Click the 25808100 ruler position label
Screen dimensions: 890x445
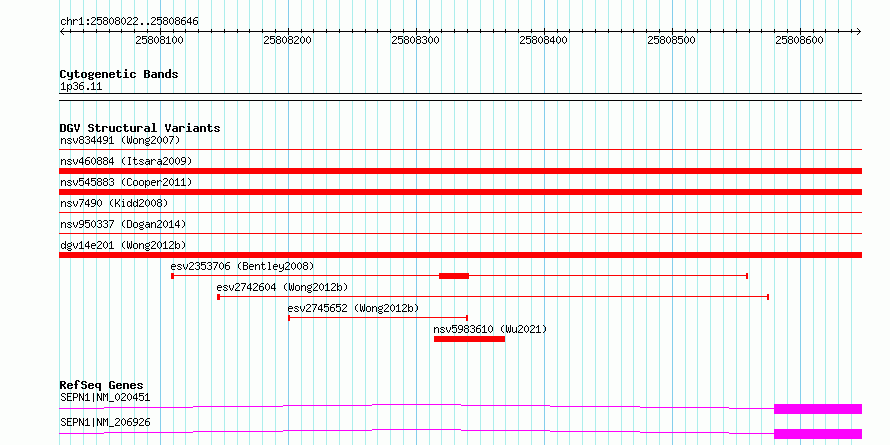point(160,40)
